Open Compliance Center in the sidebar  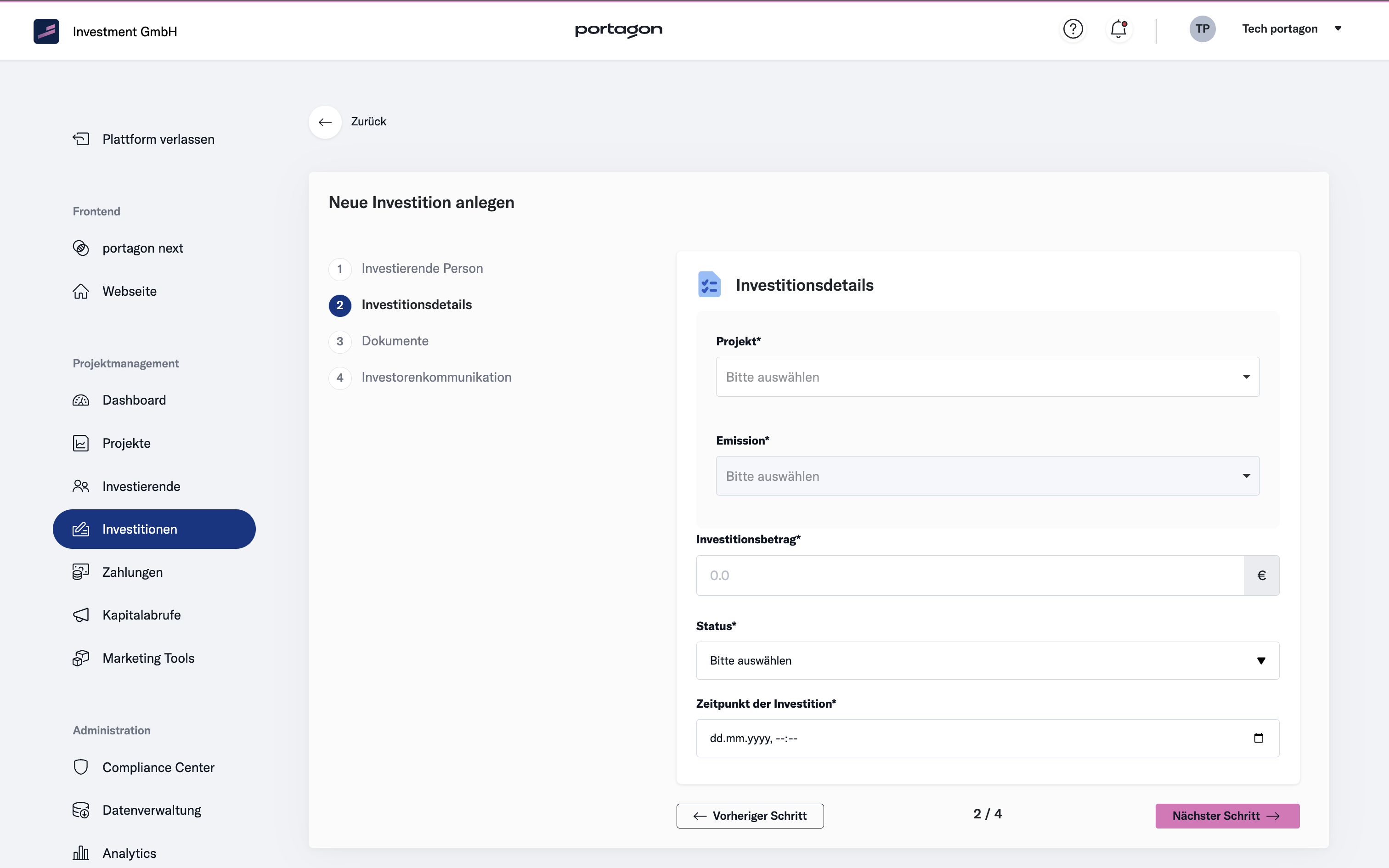tap(154, 767)
